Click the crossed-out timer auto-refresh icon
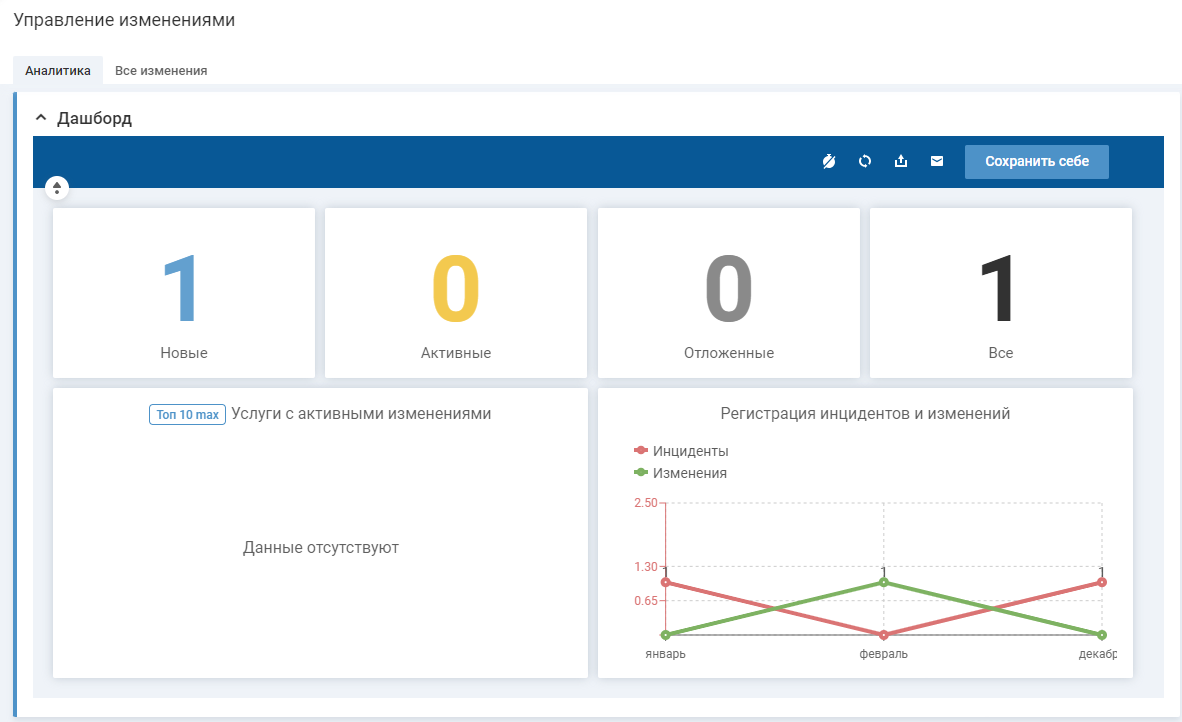This screenshot has height=722, width=1182. 828,161
